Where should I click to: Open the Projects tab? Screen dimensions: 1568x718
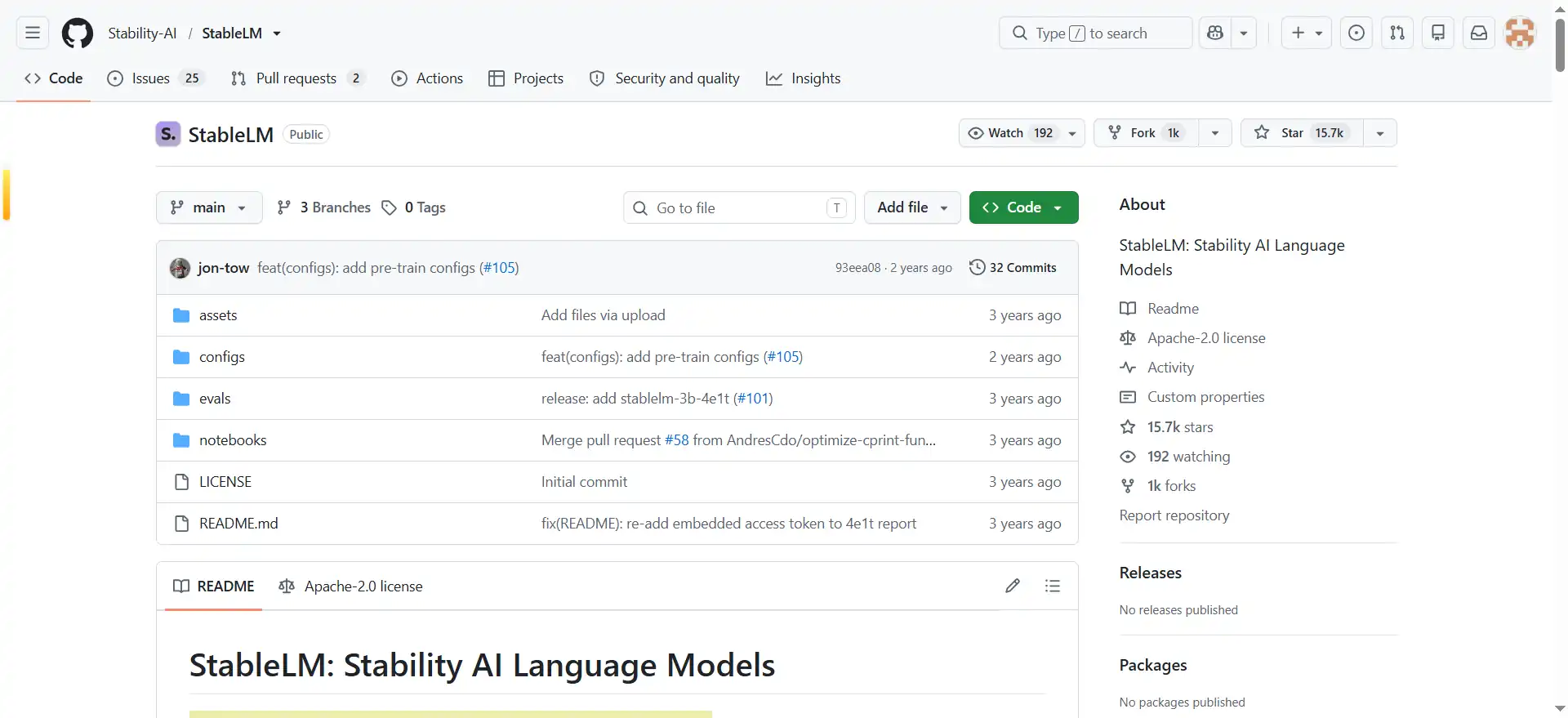point(526,78)
